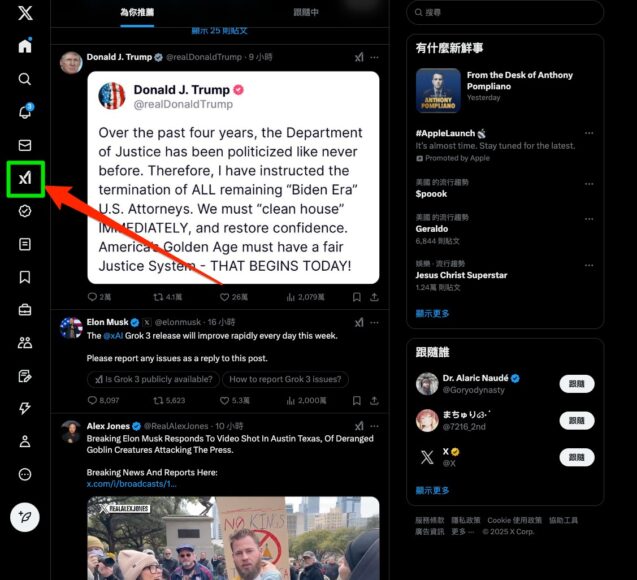The image size is (637, 580).
Task: Switch to the Following tab
Action: click(306, 13)
